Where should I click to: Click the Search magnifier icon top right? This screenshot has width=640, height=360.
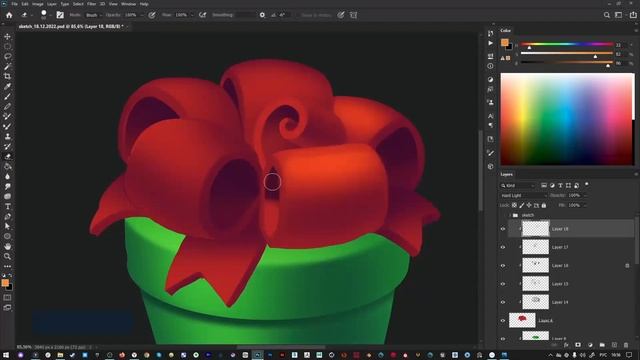(607, 15)
